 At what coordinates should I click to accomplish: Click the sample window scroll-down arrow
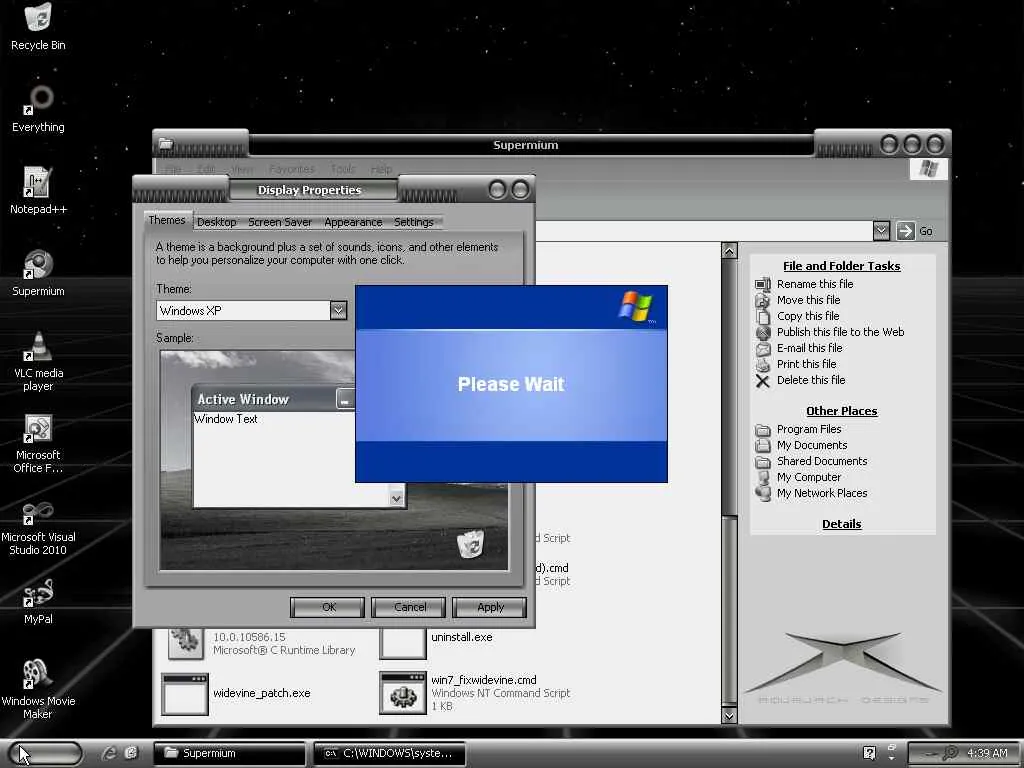tap(396, 498)
